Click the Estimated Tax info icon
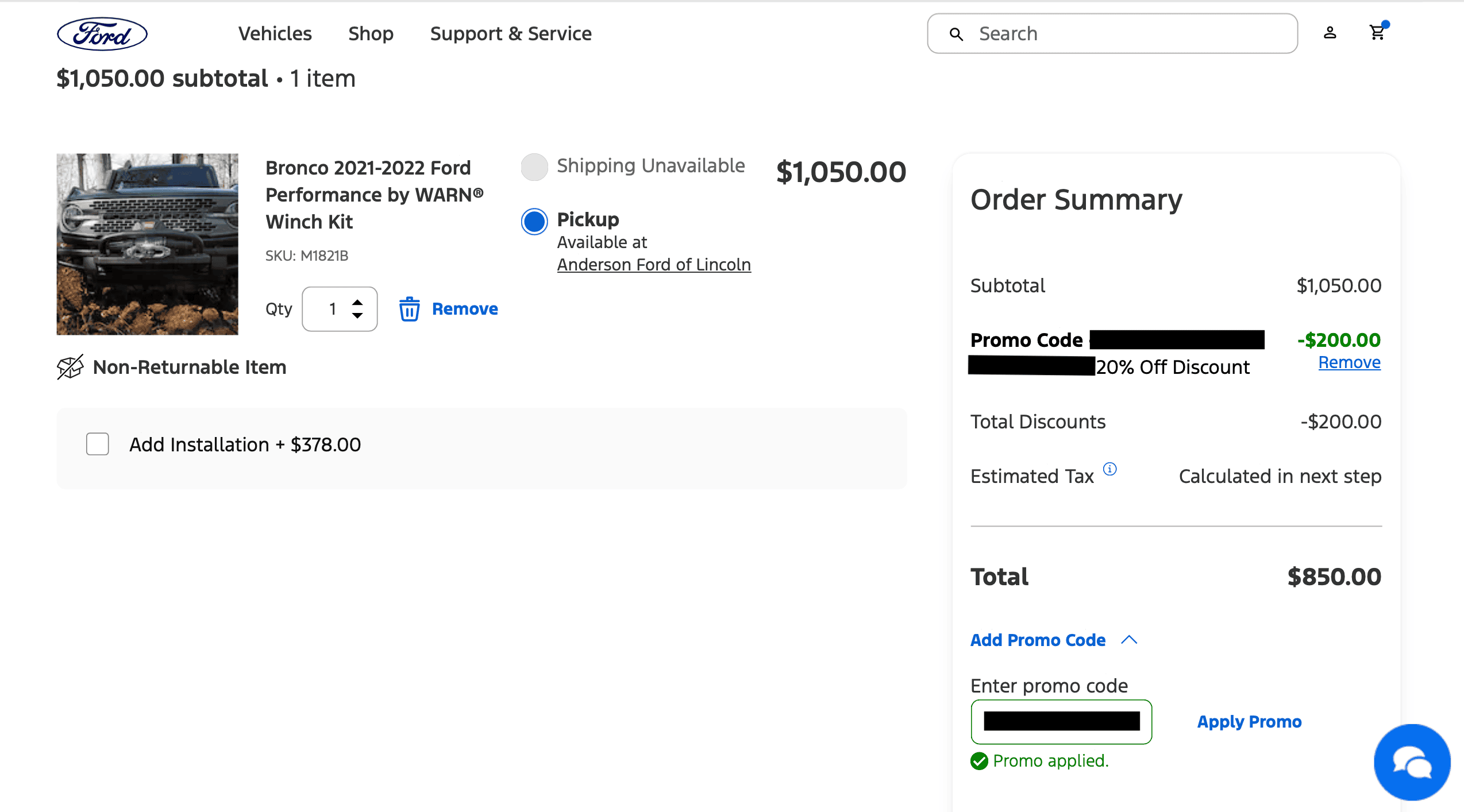The height and width of the screenshot is (812, 1464). pos(1110,469)
